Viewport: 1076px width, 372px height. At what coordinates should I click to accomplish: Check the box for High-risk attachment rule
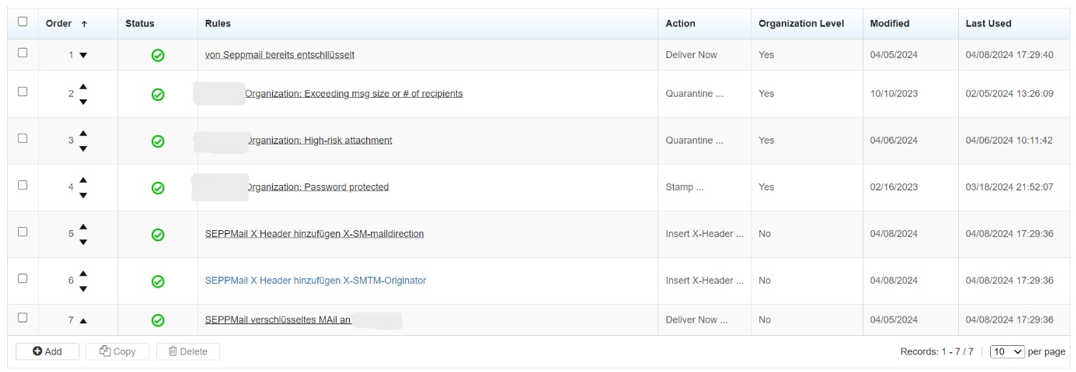point(23,138)
